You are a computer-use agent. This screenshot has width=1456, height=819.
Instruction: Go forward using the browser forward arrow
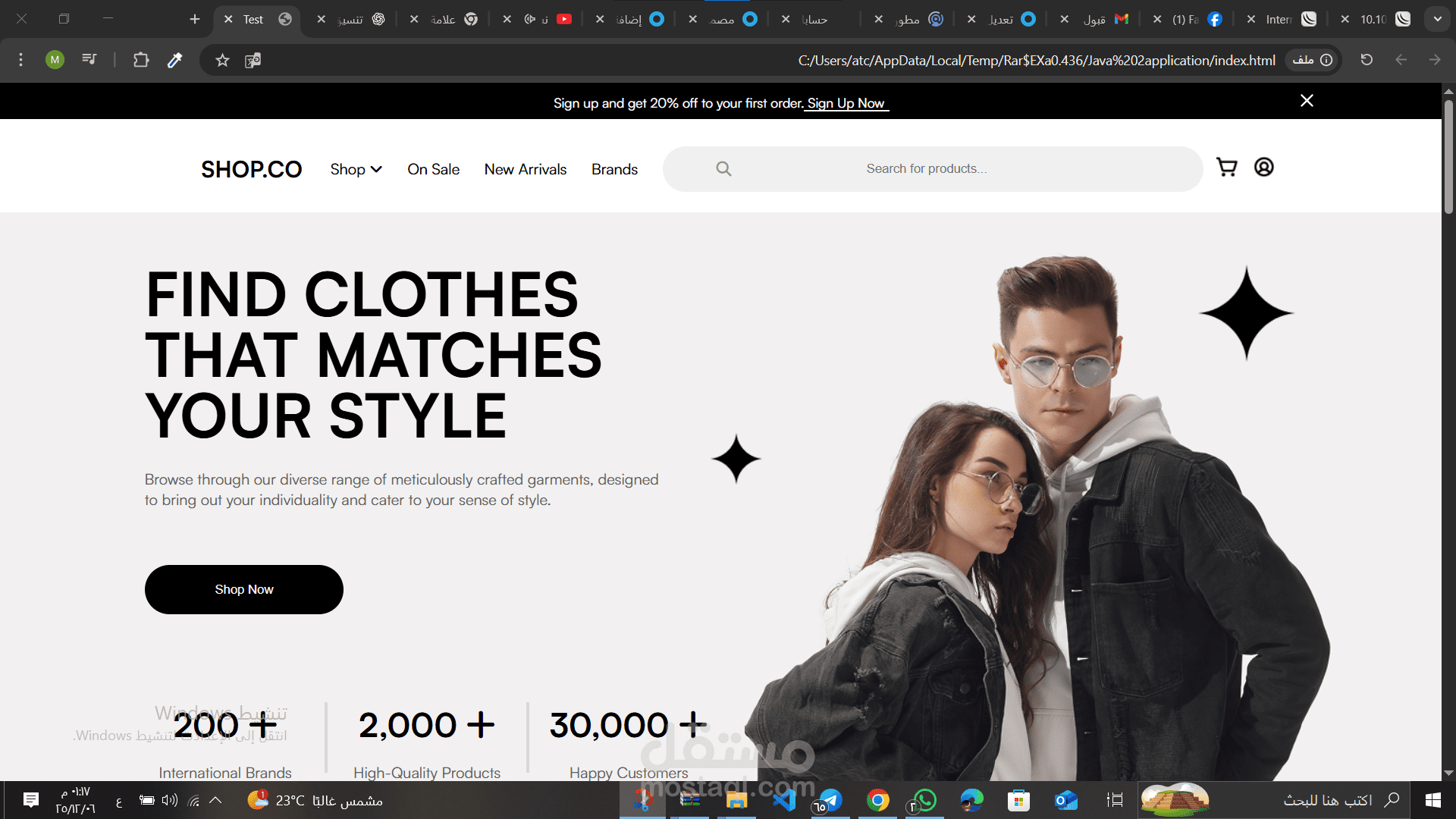tap(1434, 59)
